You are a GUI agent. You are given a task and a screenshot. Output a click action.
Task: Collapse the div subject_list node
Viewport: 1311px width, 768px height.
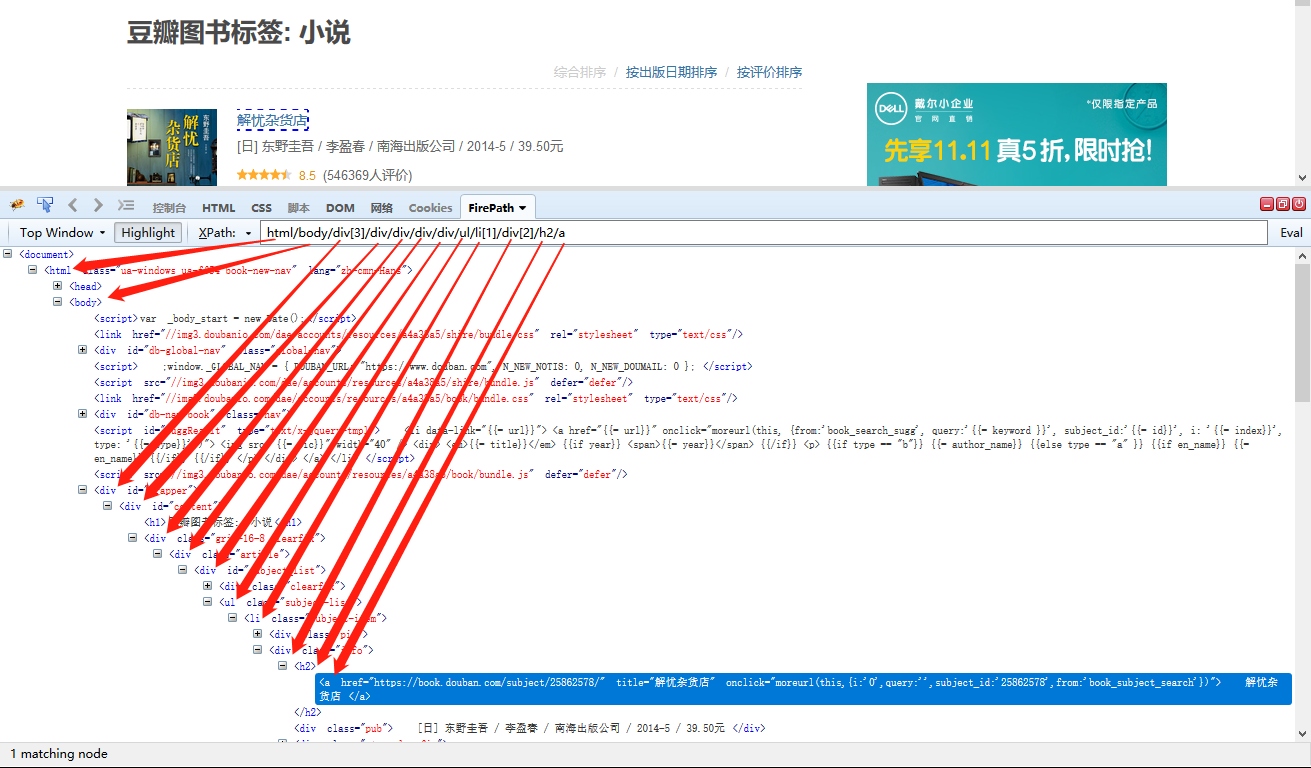183,570
